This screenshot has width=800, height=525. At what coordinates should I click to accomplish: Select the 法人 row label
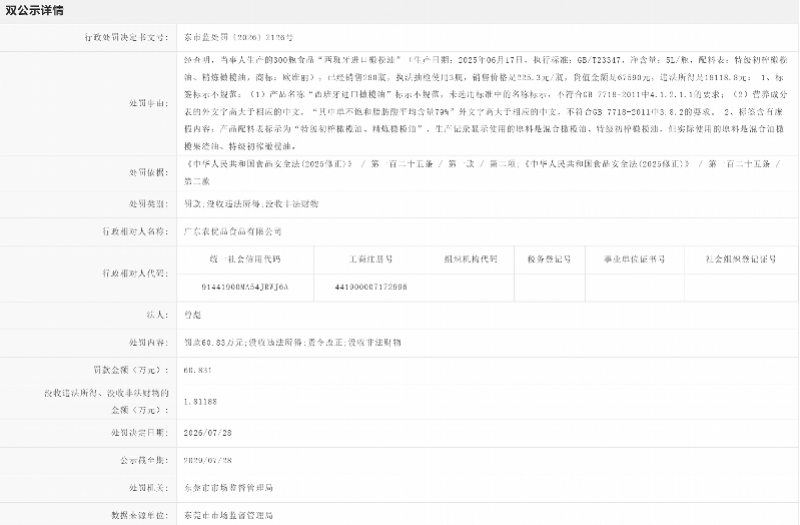[x=157, y=315]
